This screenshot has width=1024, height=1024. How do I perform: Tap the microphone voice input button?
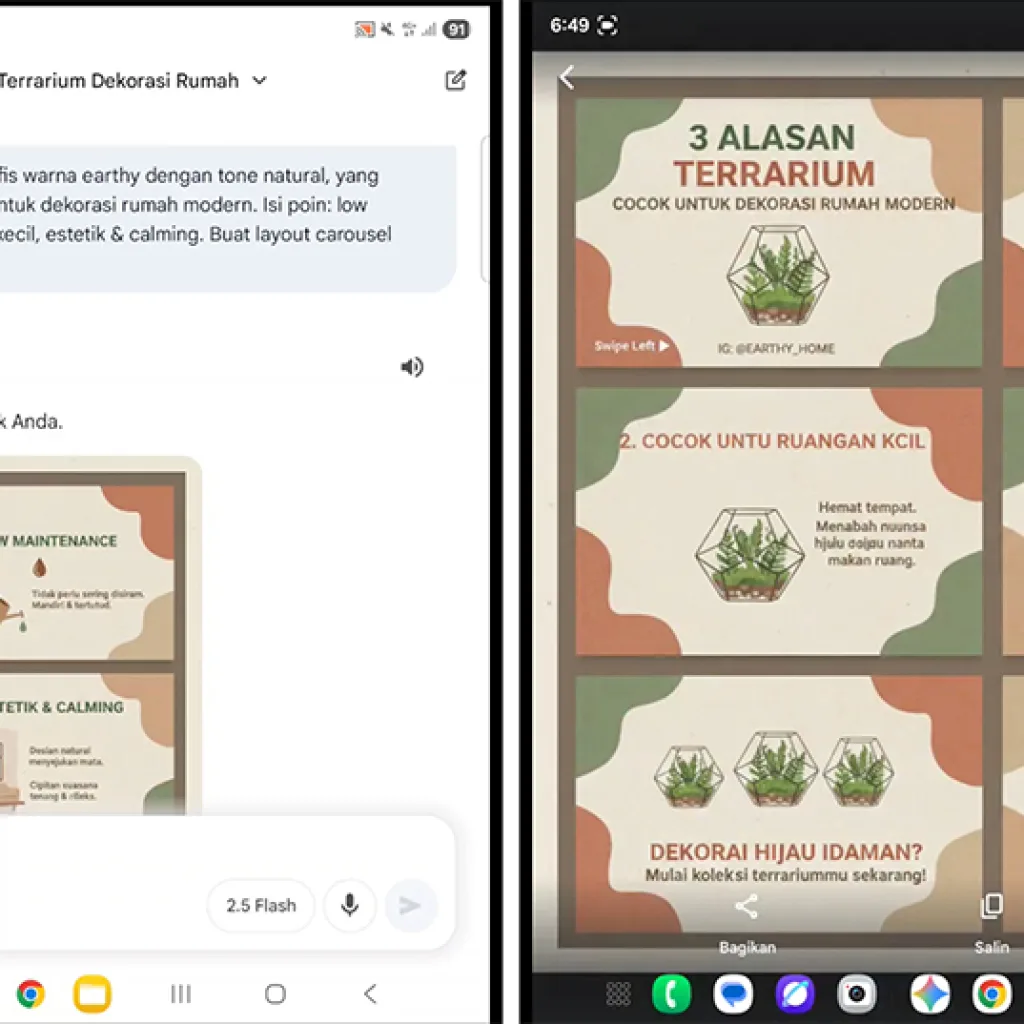click(x=350, y=905)
